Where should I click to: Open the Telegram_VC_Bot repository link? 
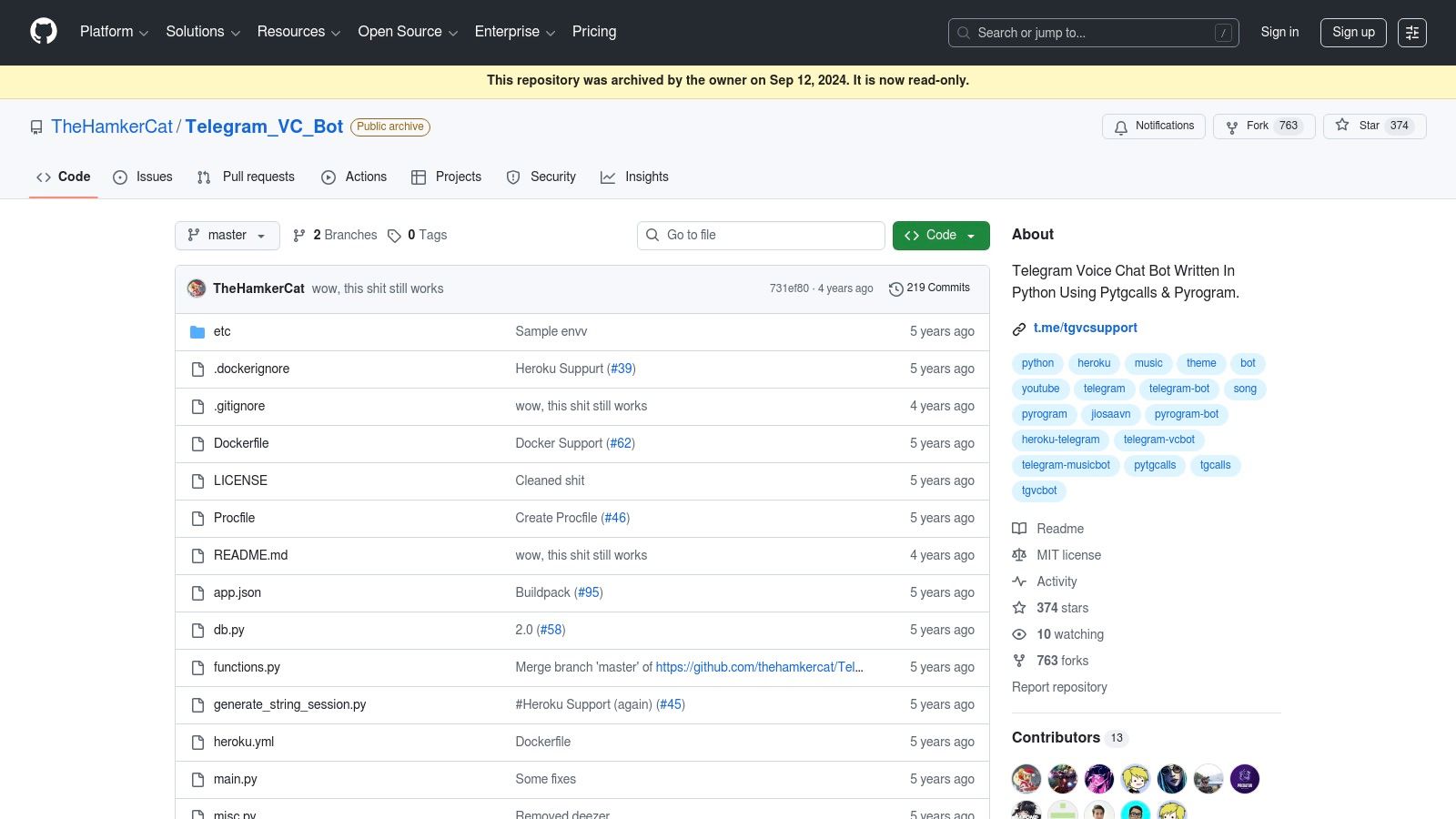click(x=264, y=127)
